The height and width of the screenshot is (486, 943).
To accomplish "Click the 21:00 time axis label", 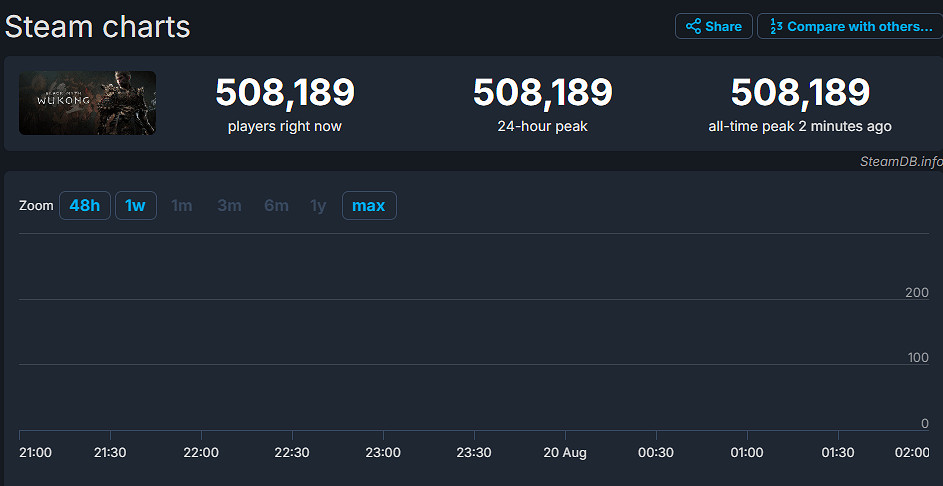I will point(35,453).
